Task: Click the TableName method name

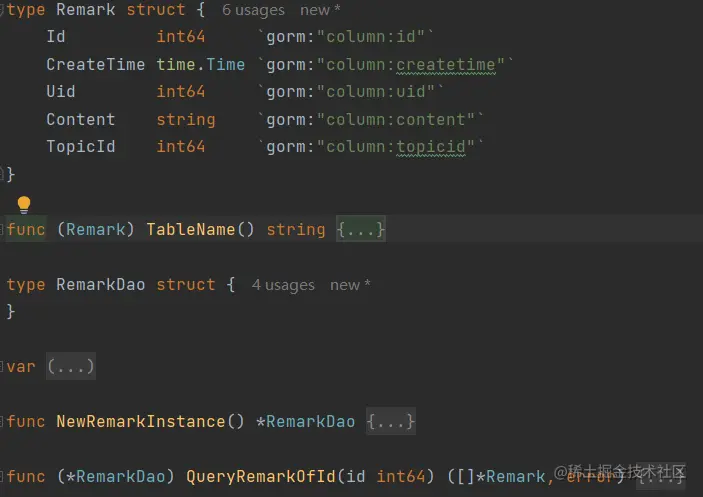Action: [191, 229]
